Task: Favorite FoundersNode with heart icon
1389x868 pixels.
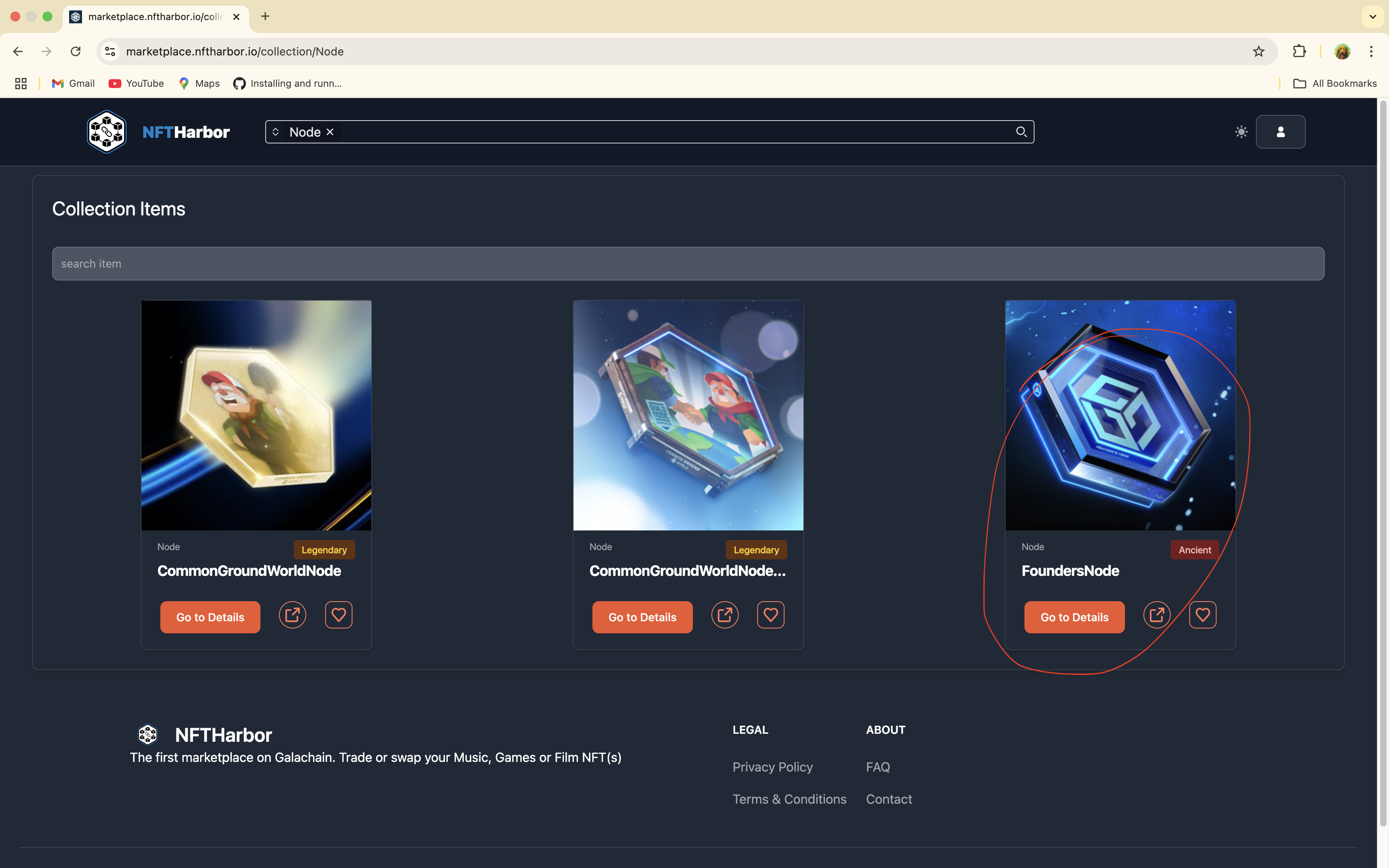Action: tap(1203, 615)
